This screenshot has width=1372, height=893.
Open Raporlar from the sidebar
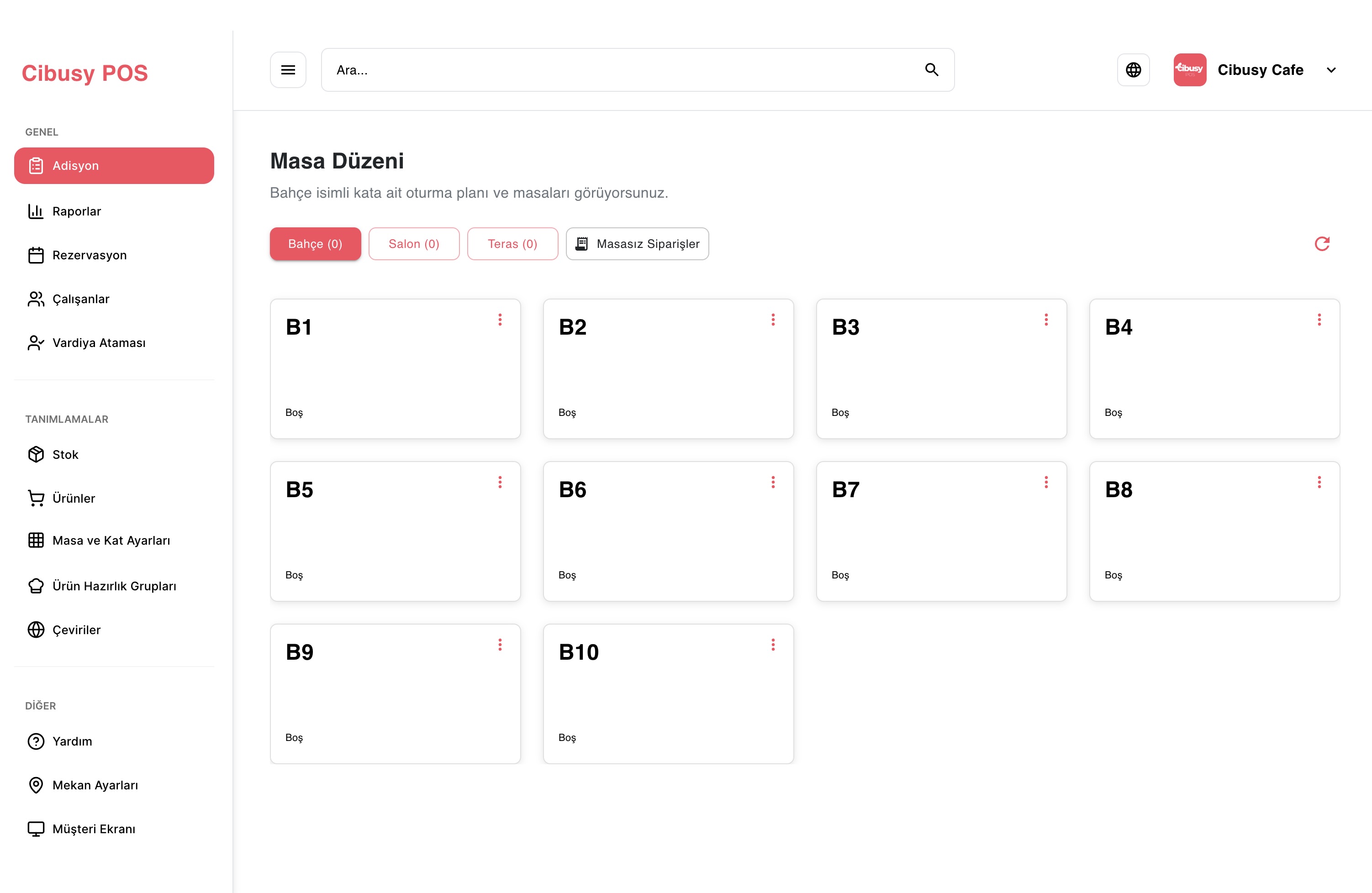pyautogui.click(x=76, y=211)
